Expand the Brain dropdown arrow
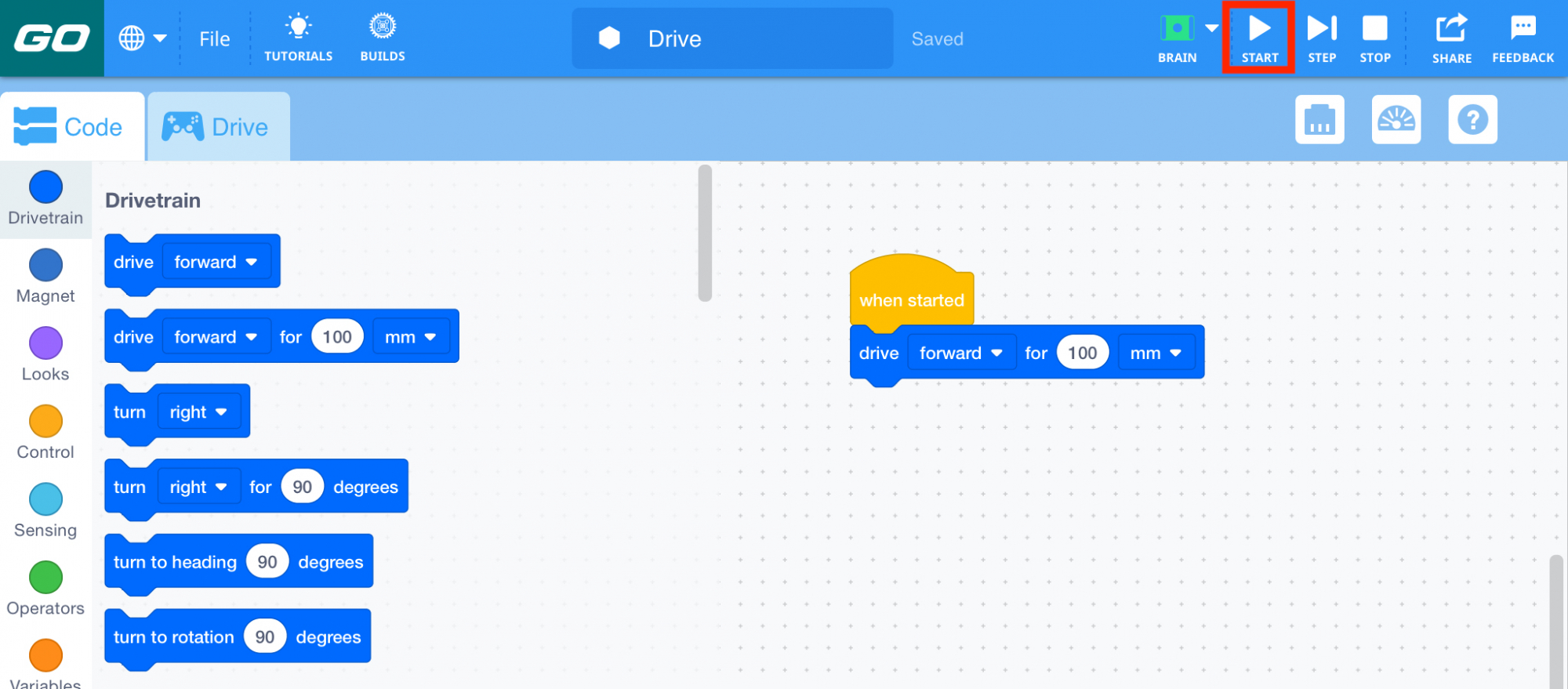The image size is (1568, 689). [1211, 28]
